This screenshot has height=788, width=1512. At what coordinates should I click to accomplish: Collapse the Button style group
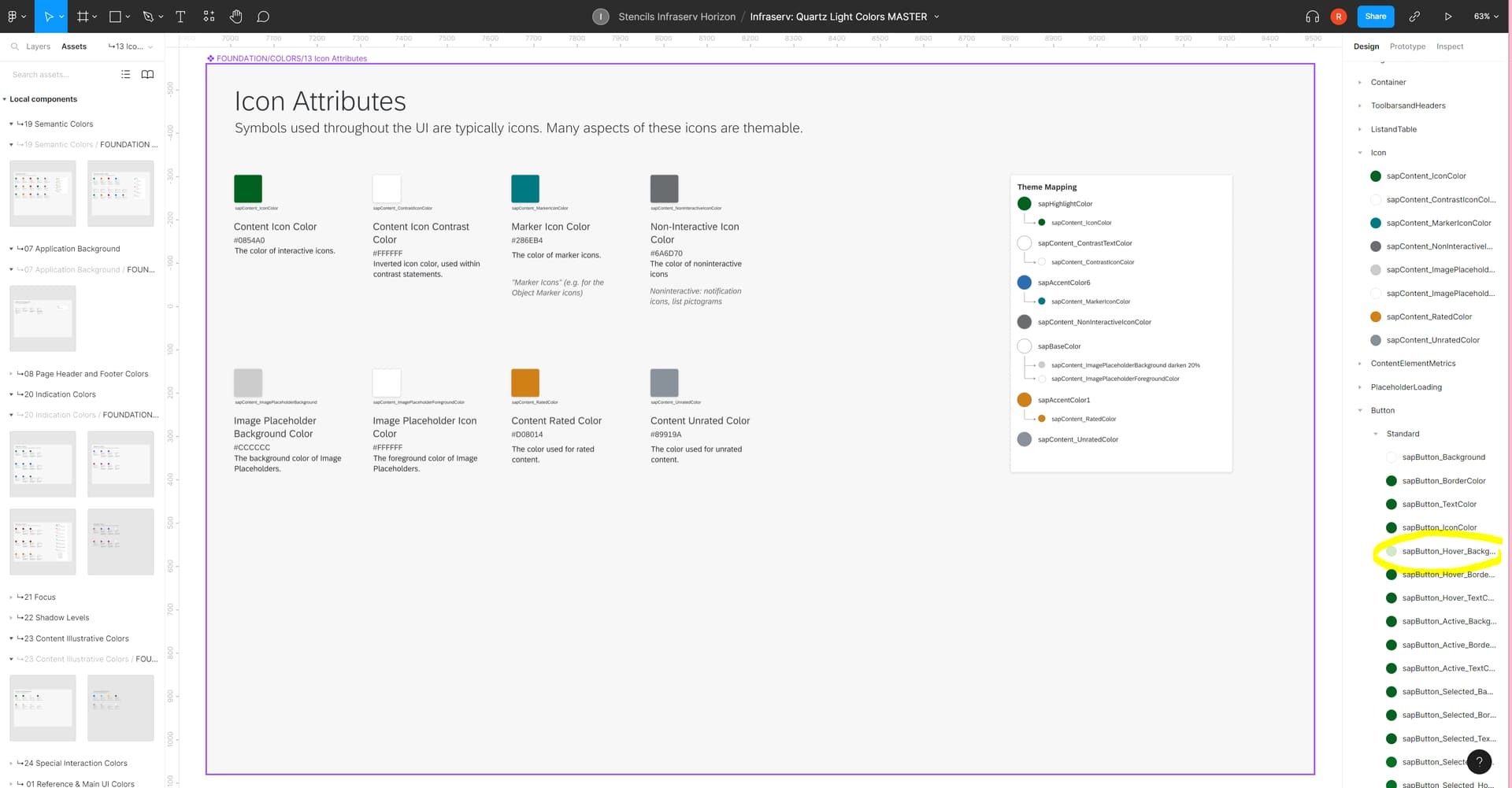[1360, 410]
